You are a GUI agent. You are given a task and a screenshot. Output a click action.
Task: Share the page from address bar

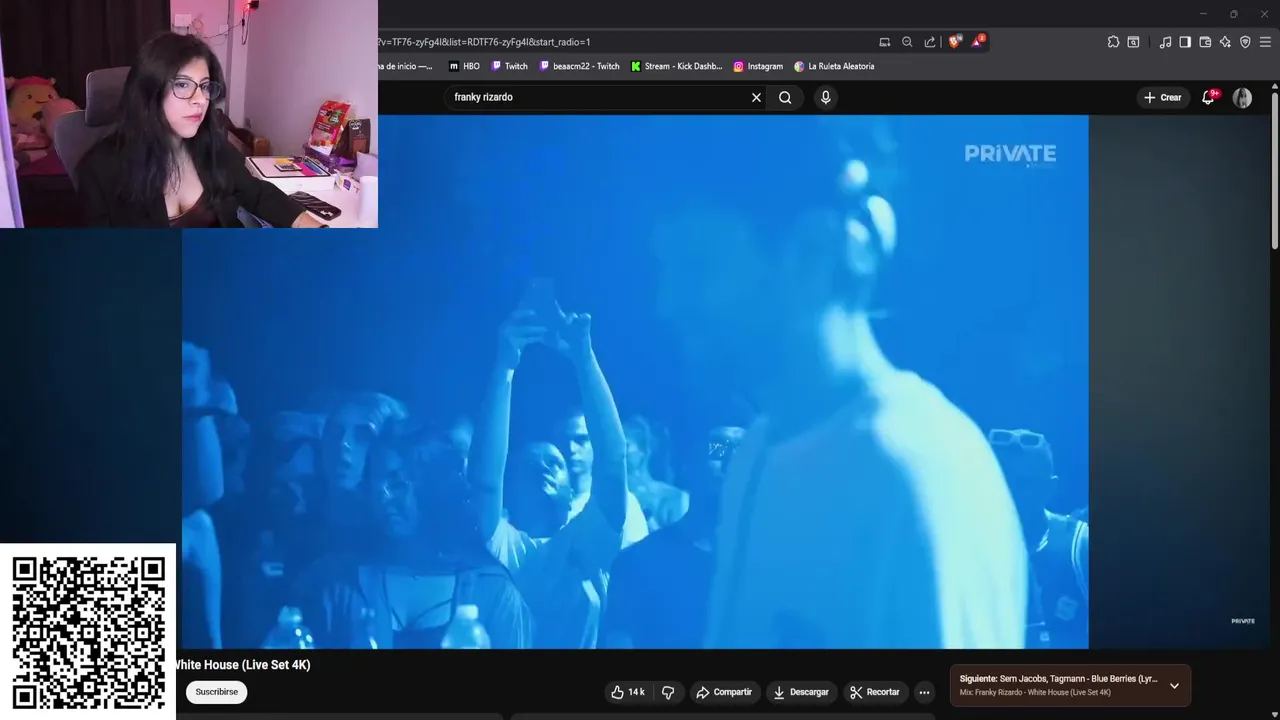(x=930, y=42)
